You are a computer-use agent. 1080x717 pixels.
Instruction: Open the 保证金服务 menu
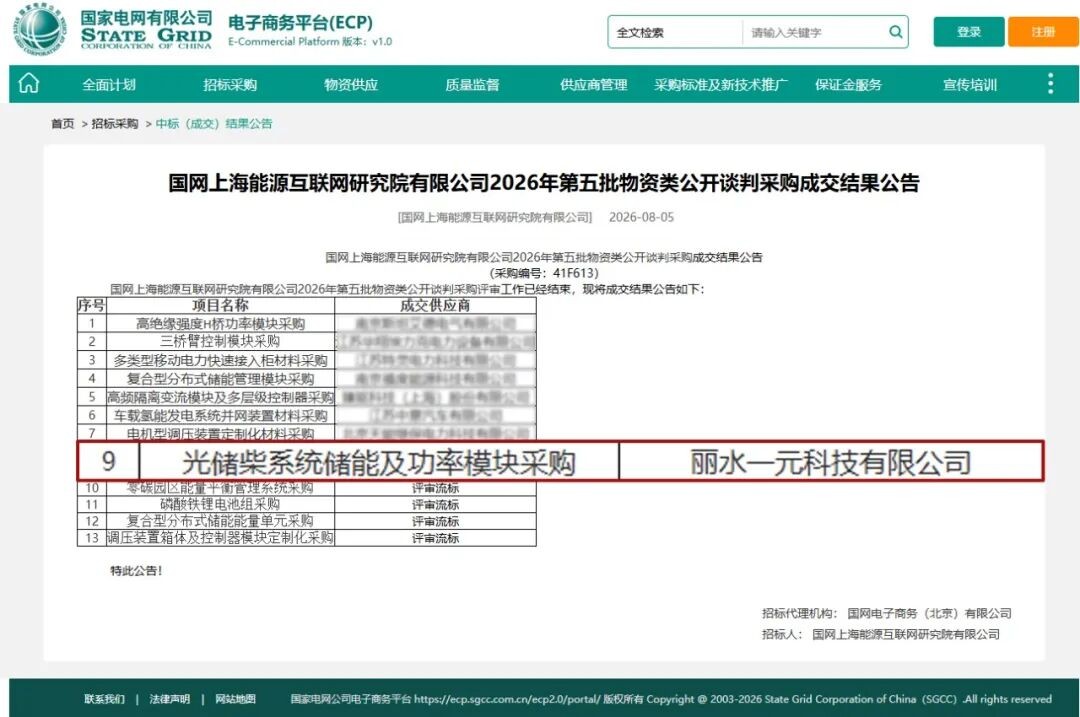tap(849, 85)
